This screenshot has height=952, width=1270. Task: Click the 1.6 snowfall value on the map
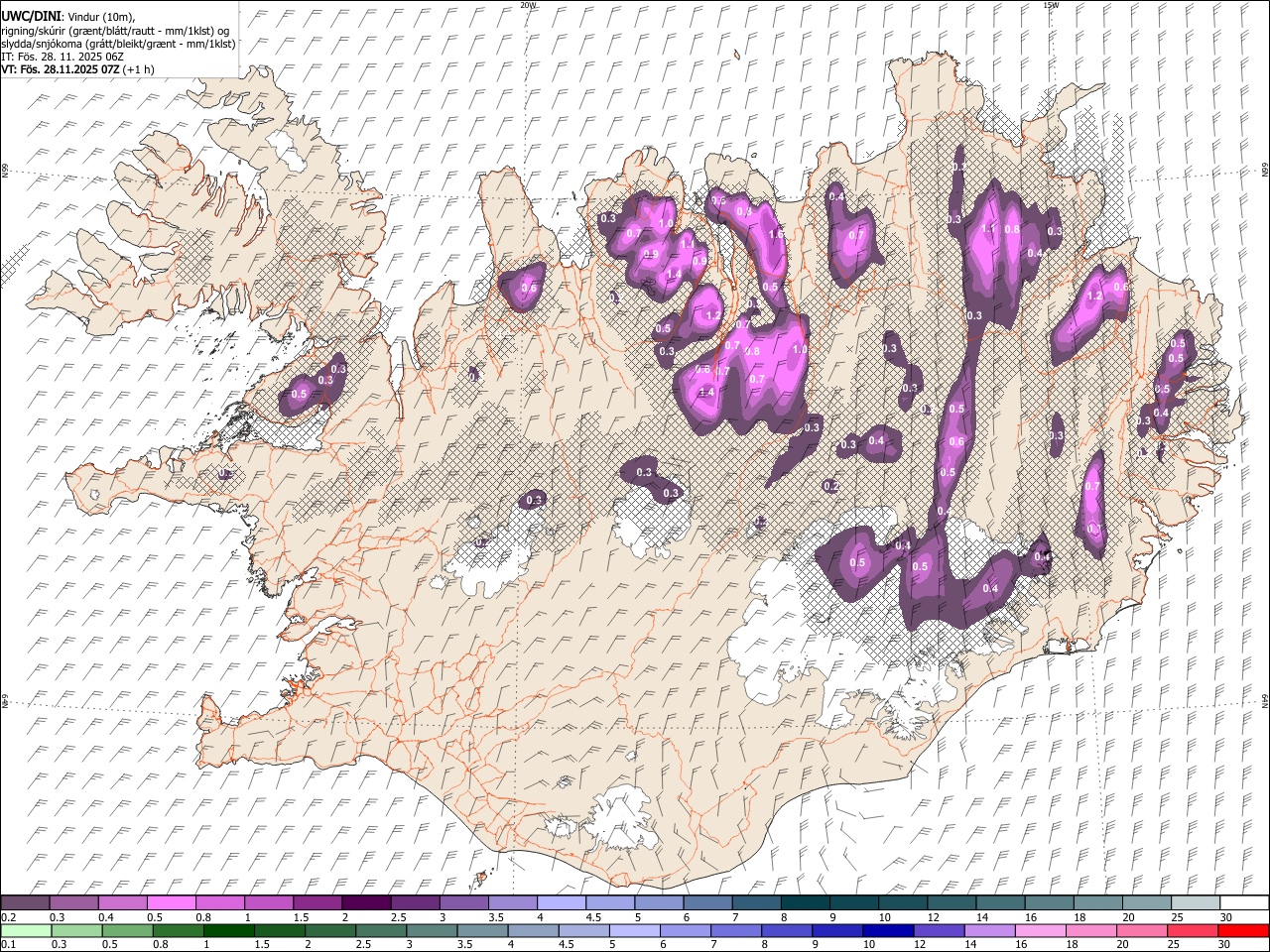[776, 234]
